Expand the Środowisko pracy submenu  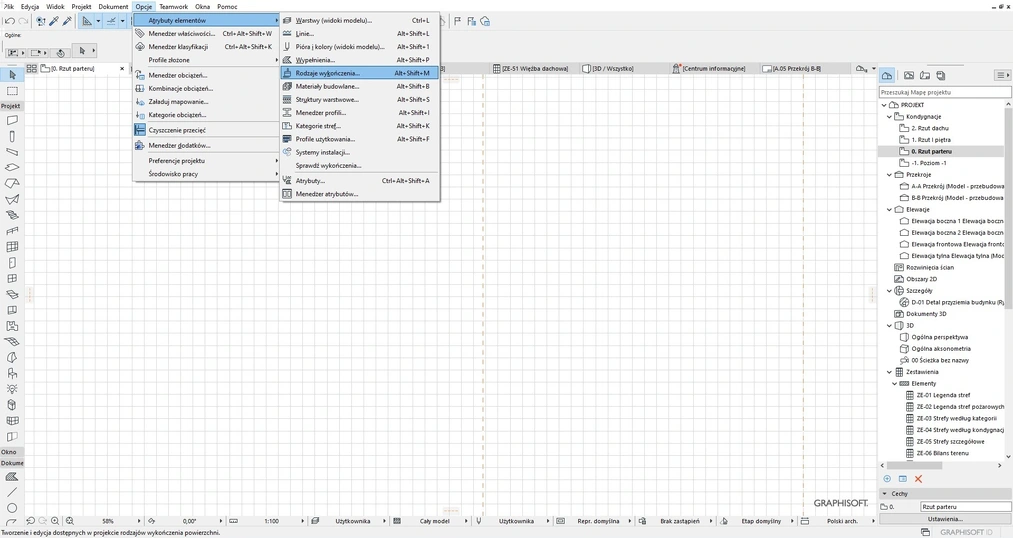coord(173,174)
